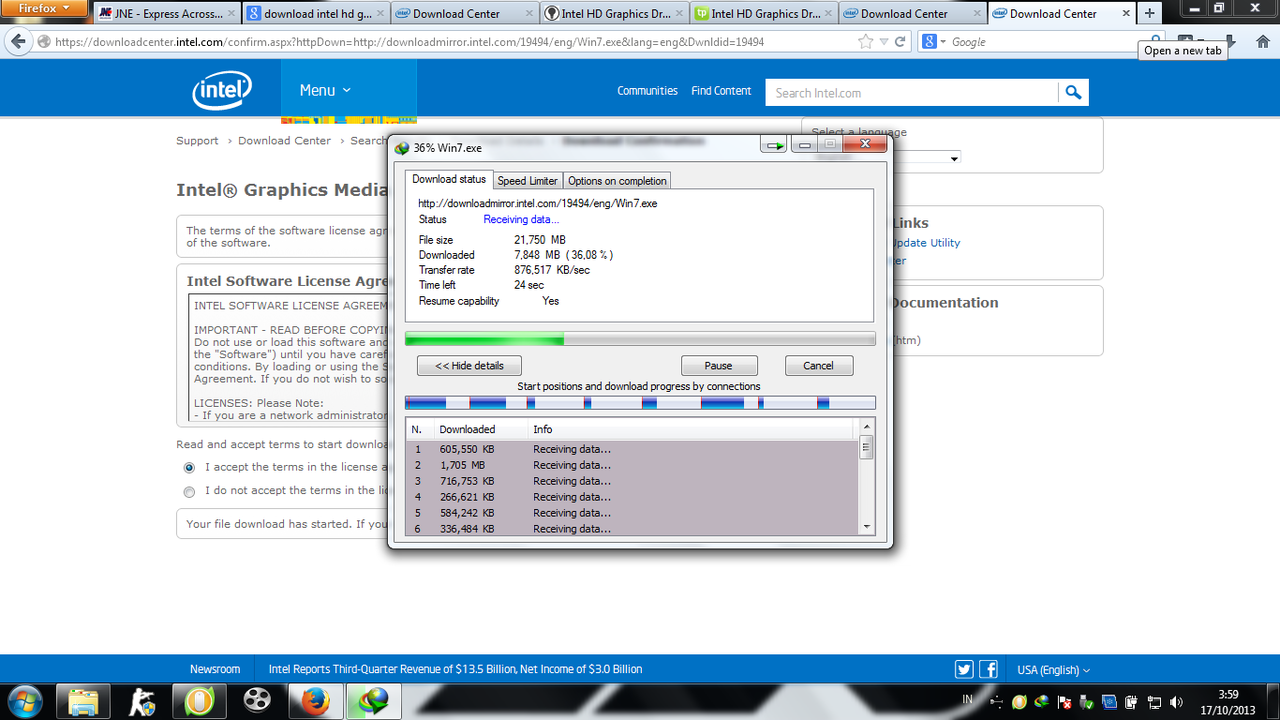
Task: Open the Communities link
Action: 647,91
